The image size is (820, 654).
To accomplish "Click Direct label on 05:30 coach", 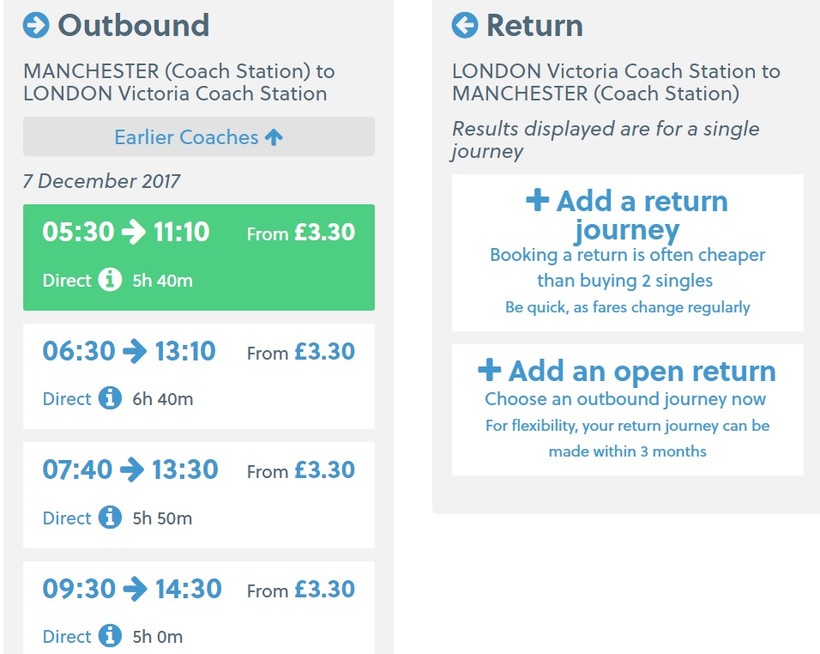I will 67,281.
